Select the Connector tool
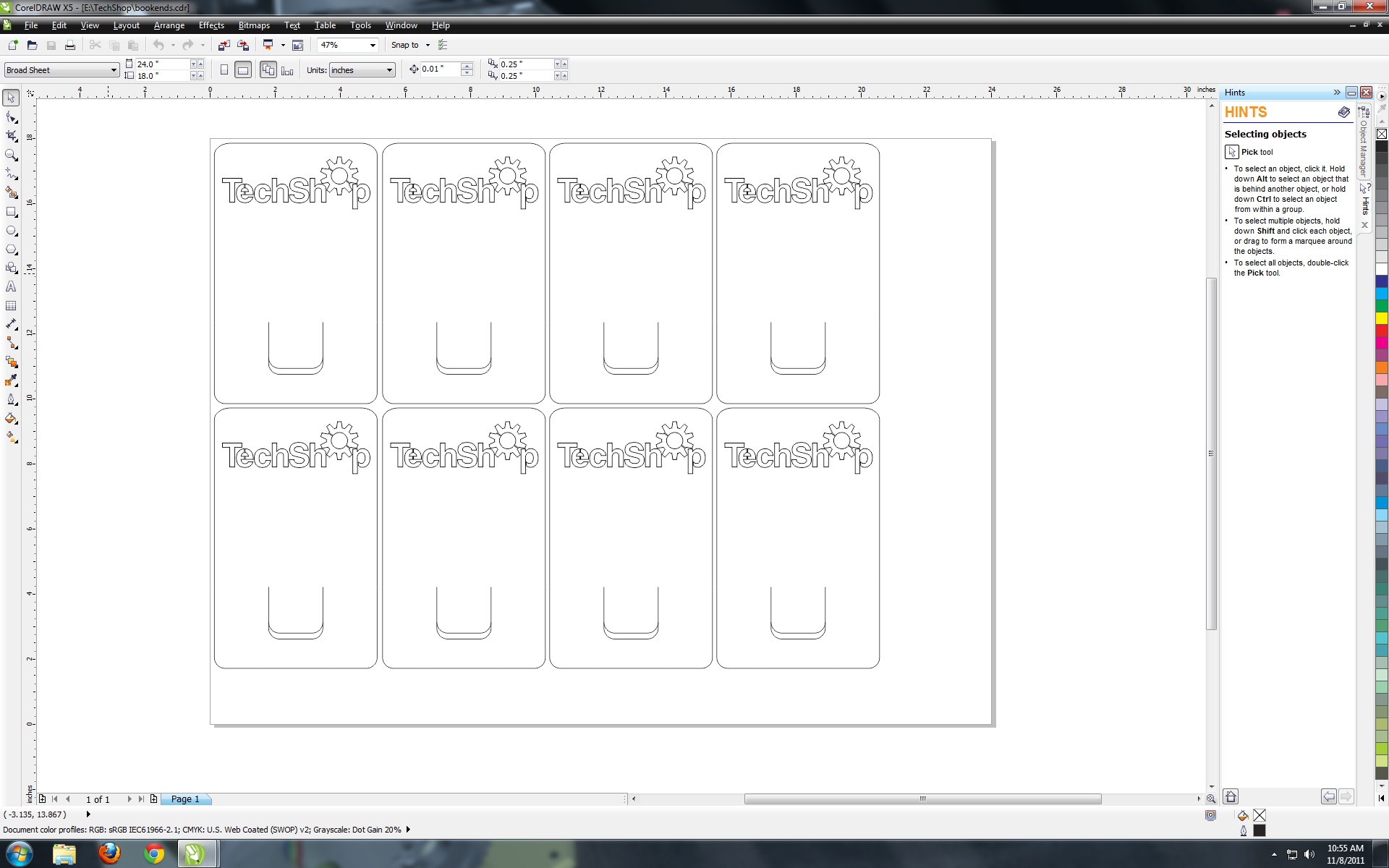Screen dimensions: 1389x868 pyautogui.click(x=11, y=344)
